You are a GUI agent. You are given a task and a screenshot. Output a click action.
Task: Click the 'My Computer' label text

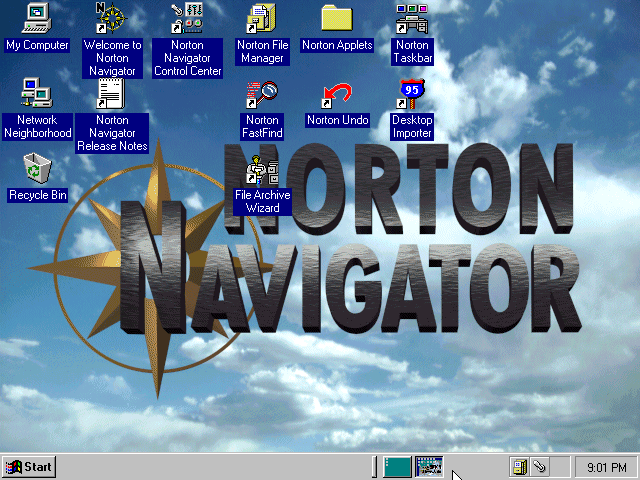pyautogui.click(x=37, y=45)
